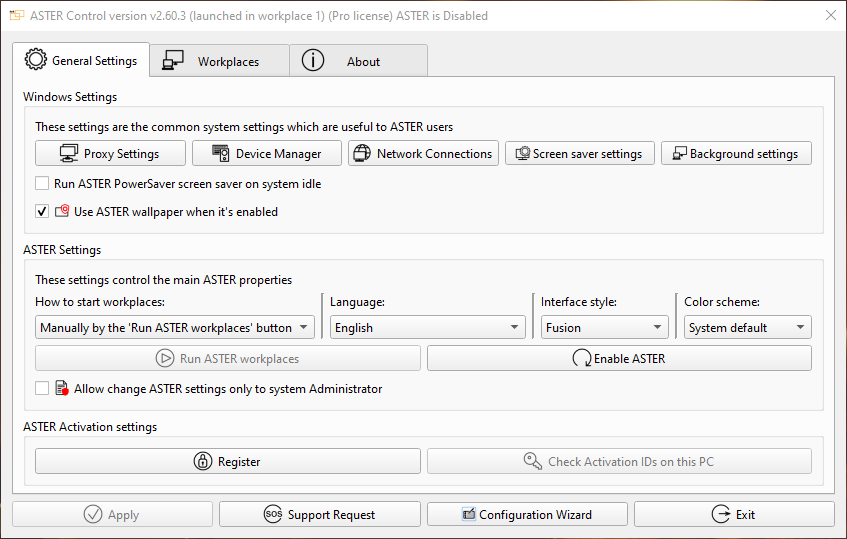
Task: Switch to the About tab
Action: (x=359, y=60)
